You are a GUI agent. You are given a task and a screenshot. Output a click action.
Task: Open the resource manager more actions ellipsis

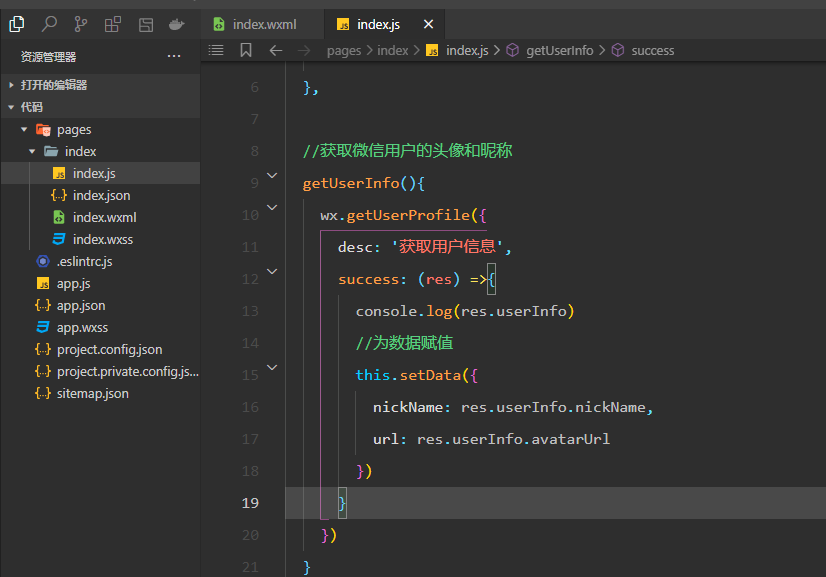174,56
